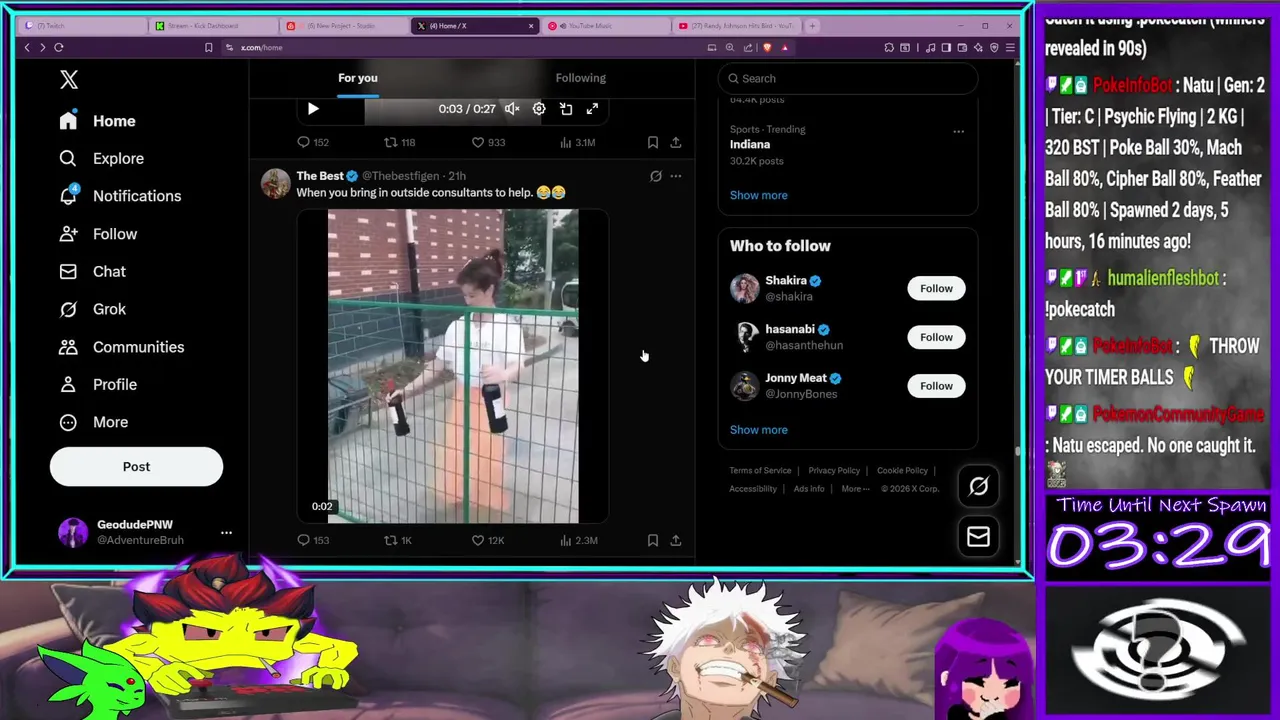The height and width of the screenshot is (720, 1280).
Task: Repost the post with 118 reposts
Action: [x=400, y=142]
